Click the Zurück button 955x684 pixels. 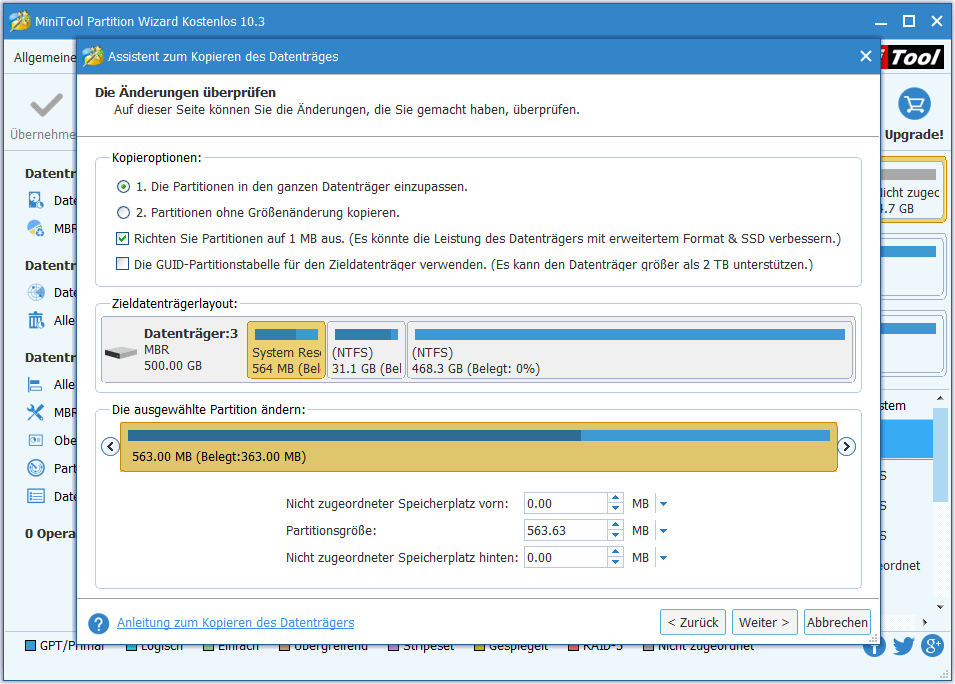(692, 622)
